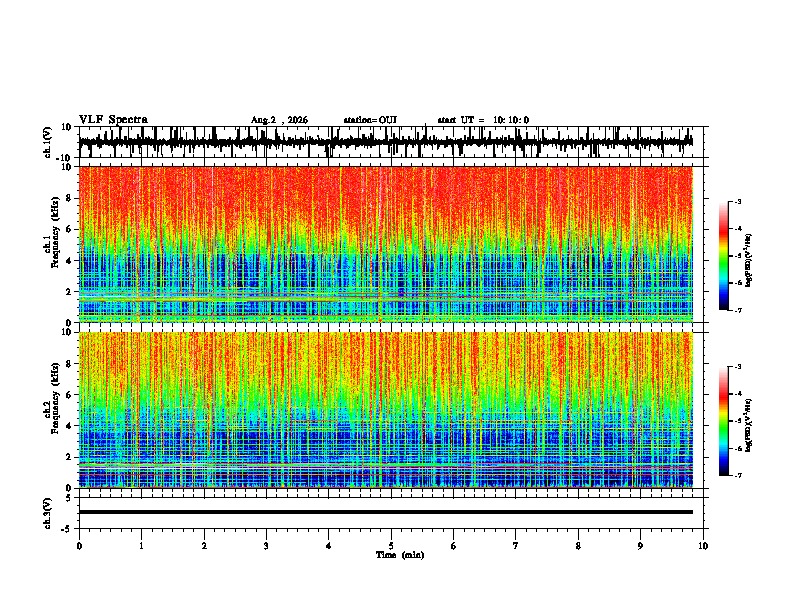Click the ch.2 color bar log(PSD) label
This screenshot has width=792, height=612.
pos(748,425)
